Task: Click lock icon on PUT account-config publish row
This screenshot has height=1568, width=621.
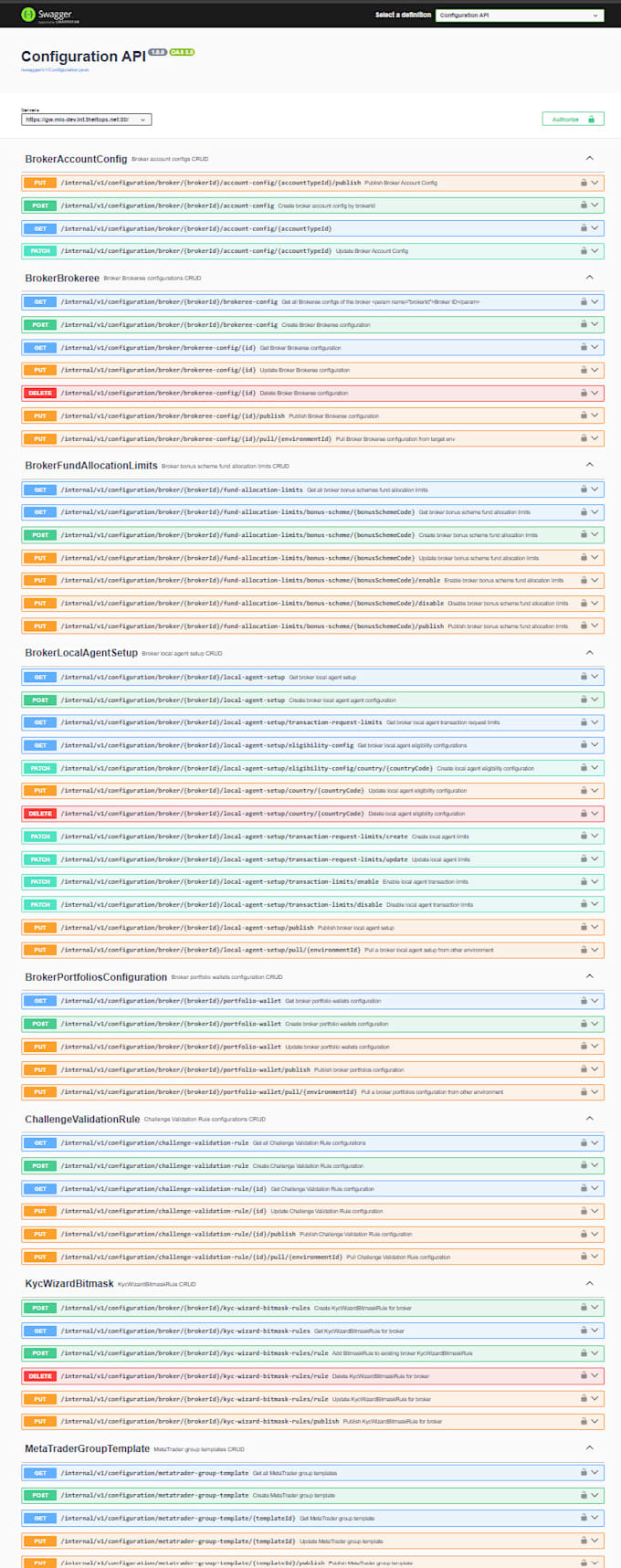Action: pos(584,183)
